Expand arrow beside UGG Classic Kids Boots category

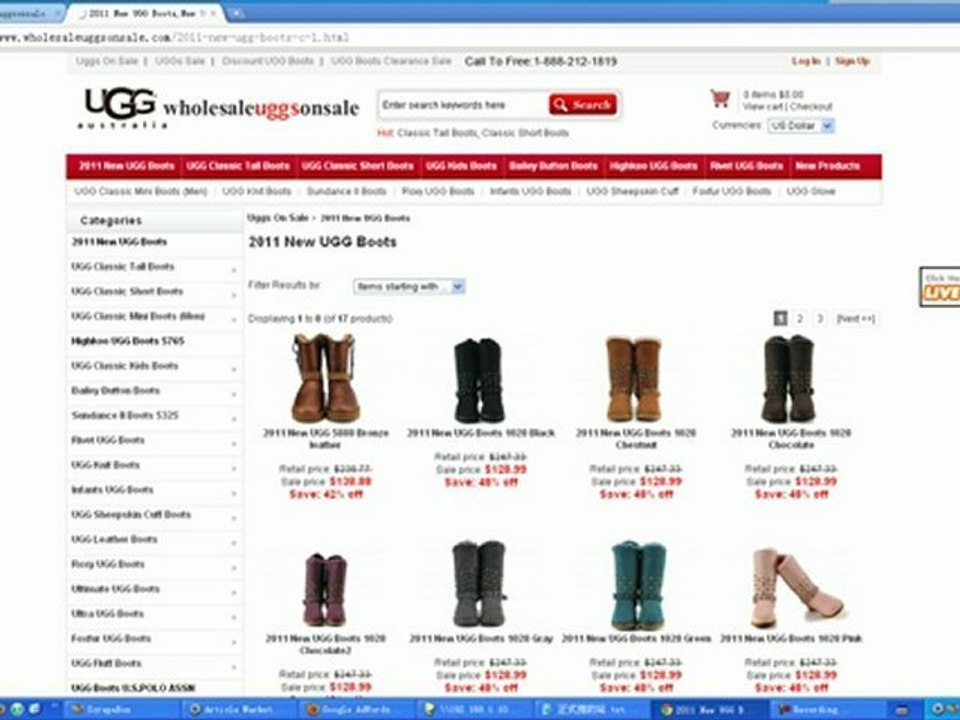click(234, 369)
